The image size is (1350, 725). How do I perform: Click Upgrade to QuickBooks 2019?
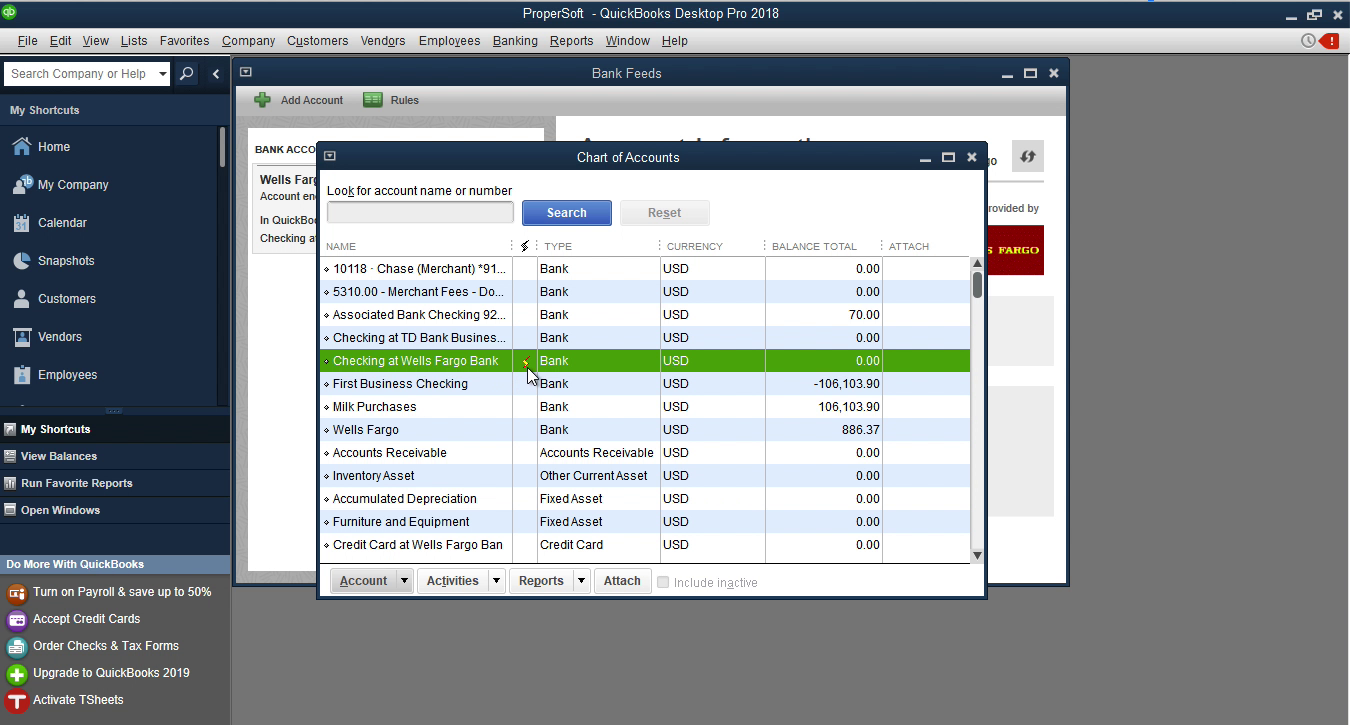(x=98, y=673)
